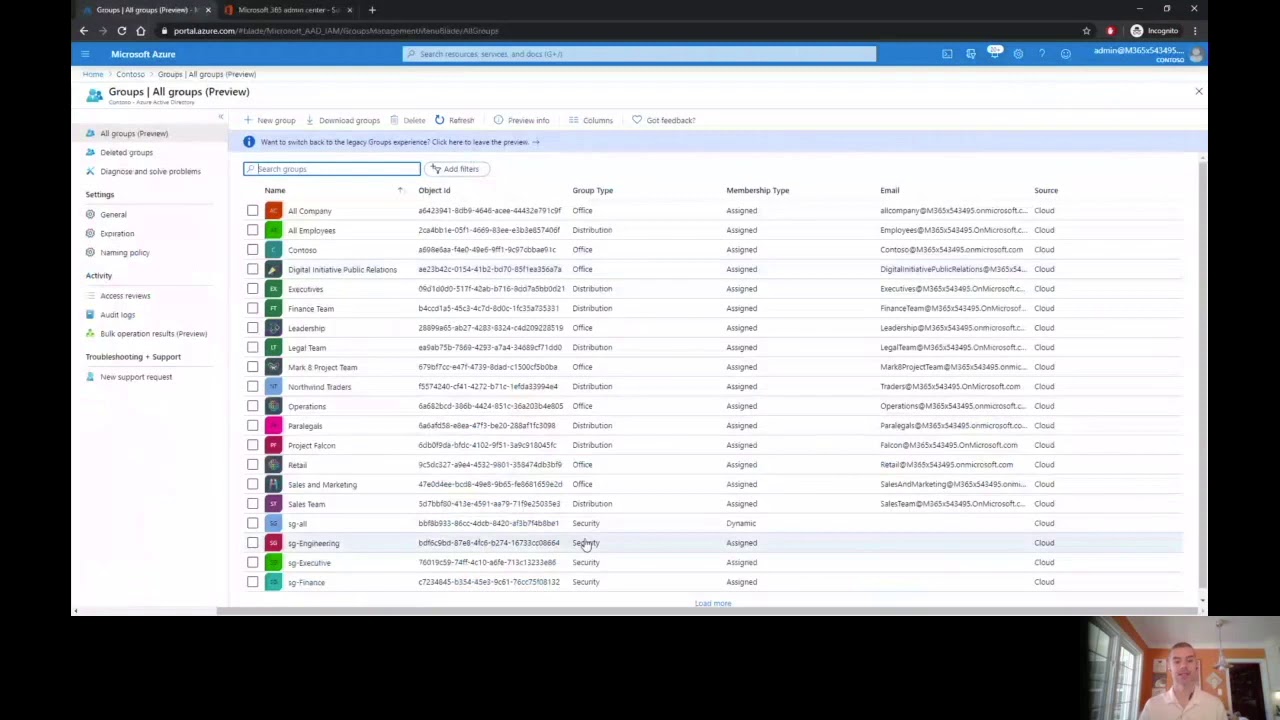The image size is (1280, 720).
Task: Click the admin account avatar
Action: click(x=1196, y=54)
